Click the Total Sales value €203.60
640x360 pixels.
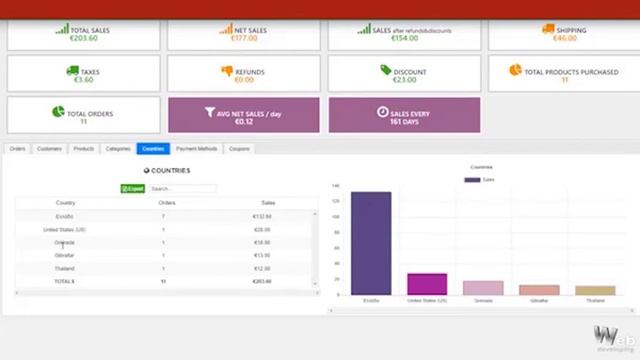click(x=84, y=38)
